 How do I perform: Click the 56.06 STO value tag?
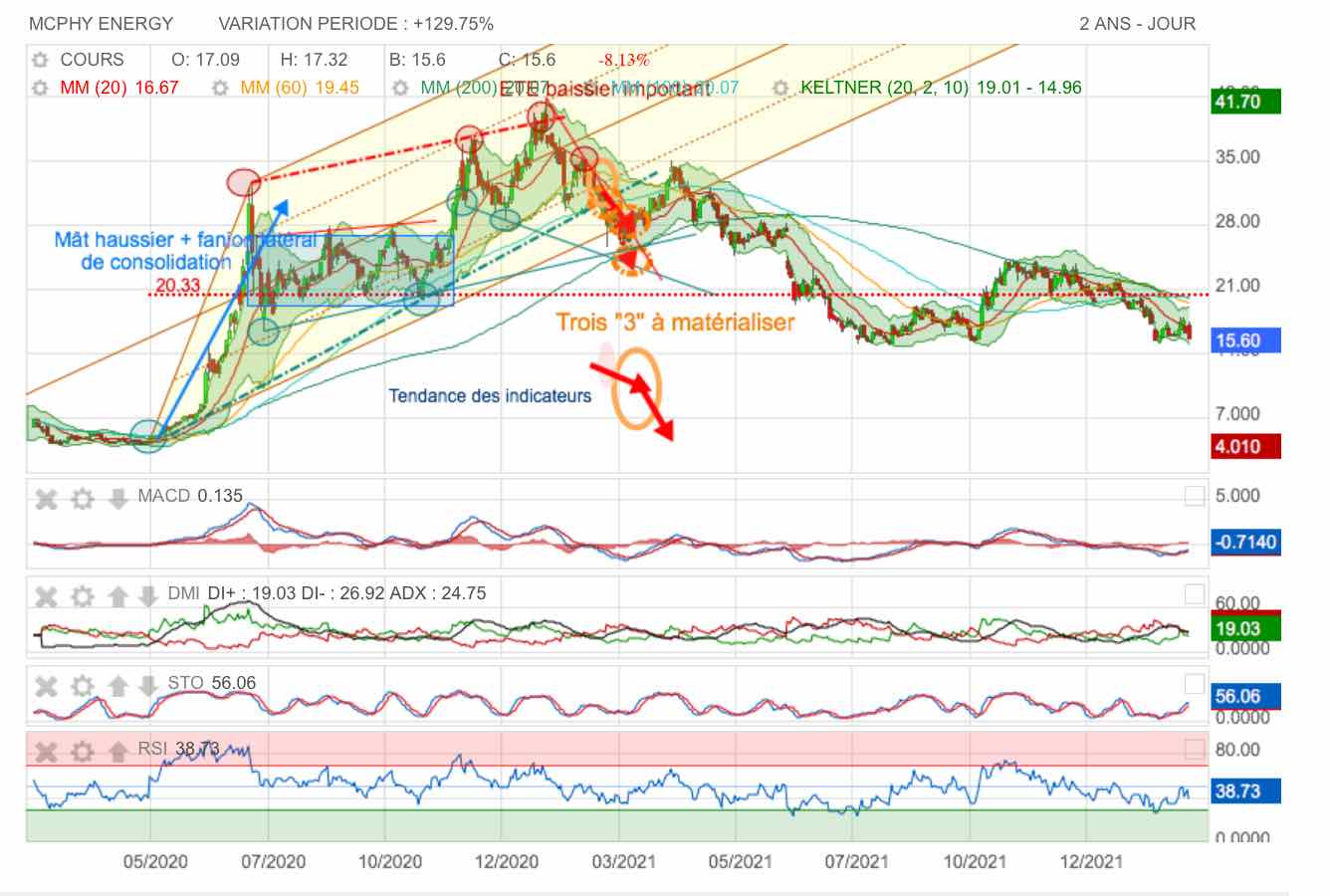[1245, 697]
